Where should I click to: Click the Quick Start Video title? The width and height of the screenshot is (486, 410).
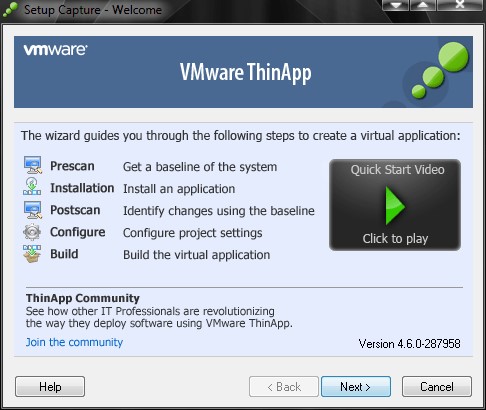tap(397, 170)
